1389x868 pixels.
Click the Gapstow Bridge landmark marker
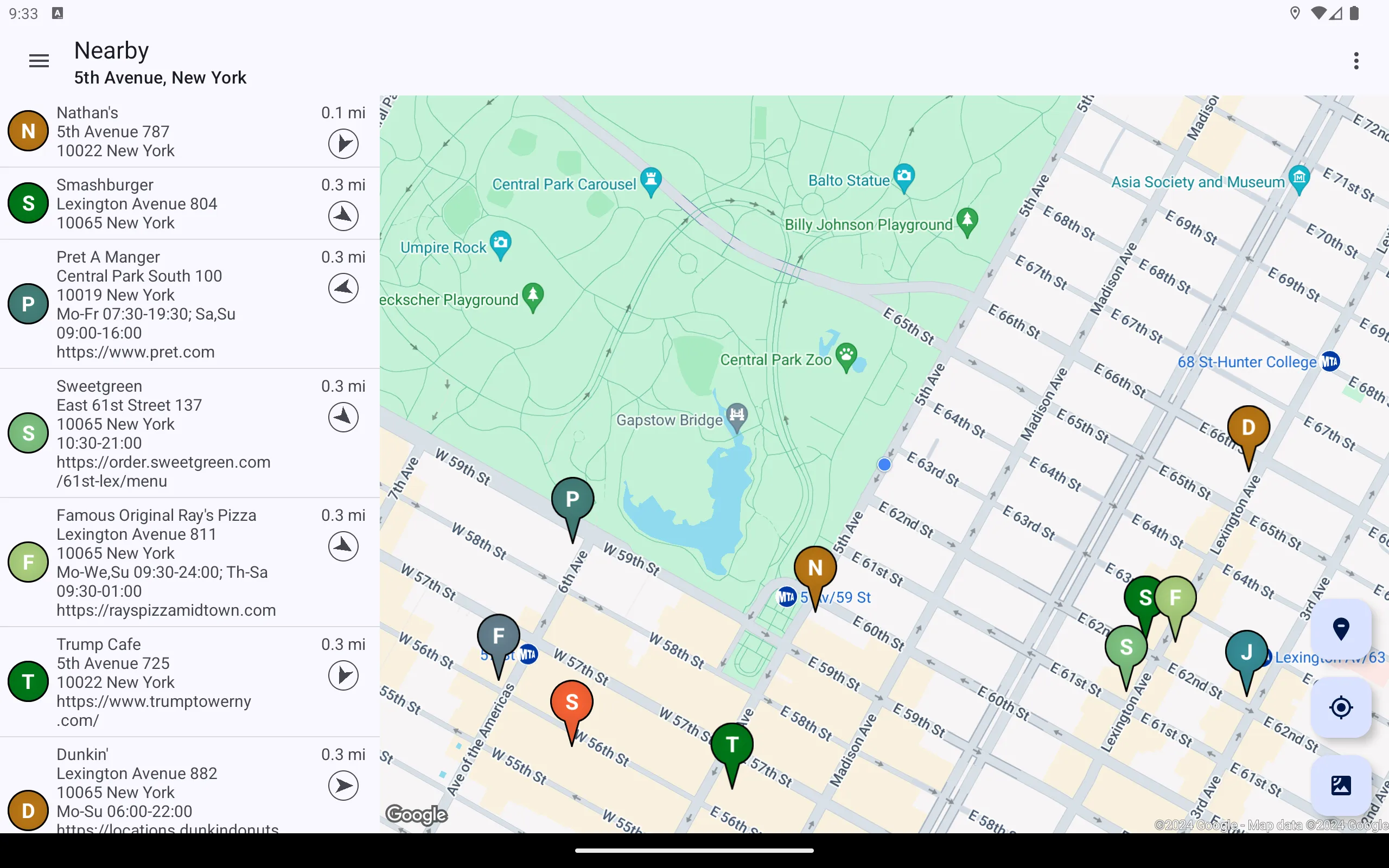[x=736, y=415]
